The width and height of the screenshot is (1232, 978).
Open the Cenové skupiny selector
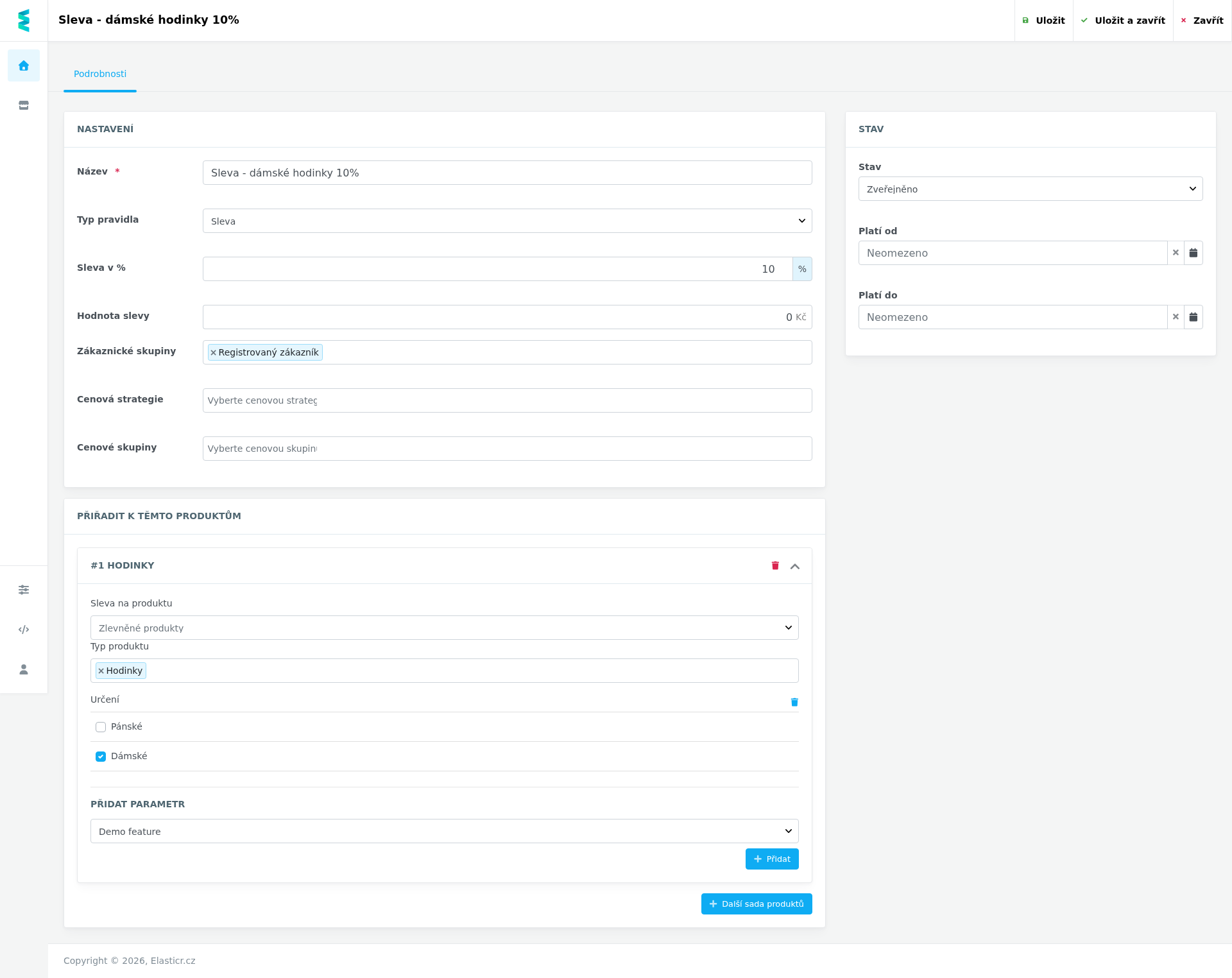[x=508, y=449]
